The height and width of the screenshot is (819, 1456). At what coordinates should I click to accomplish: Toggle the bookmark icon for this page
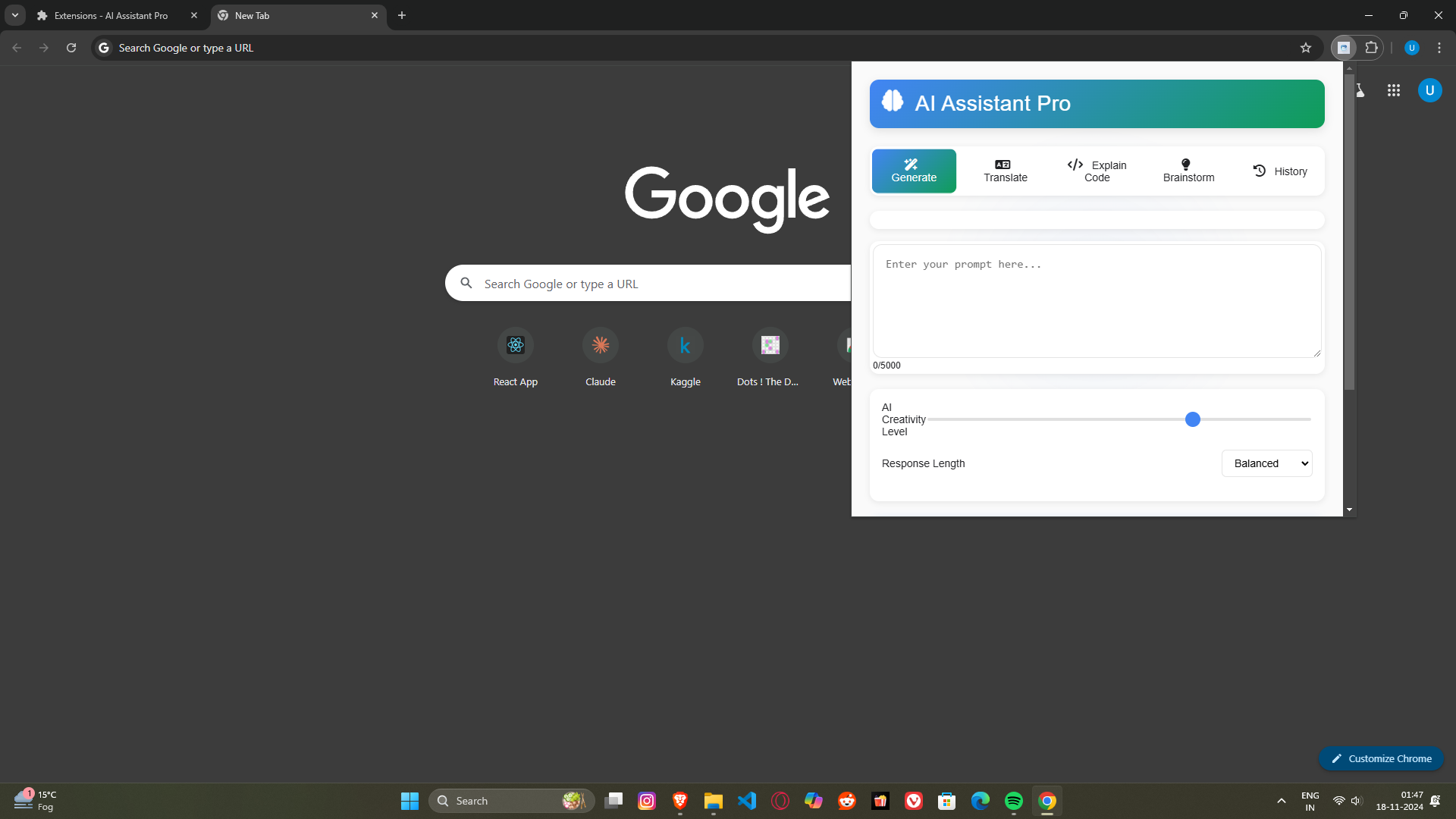point(1306,47)
